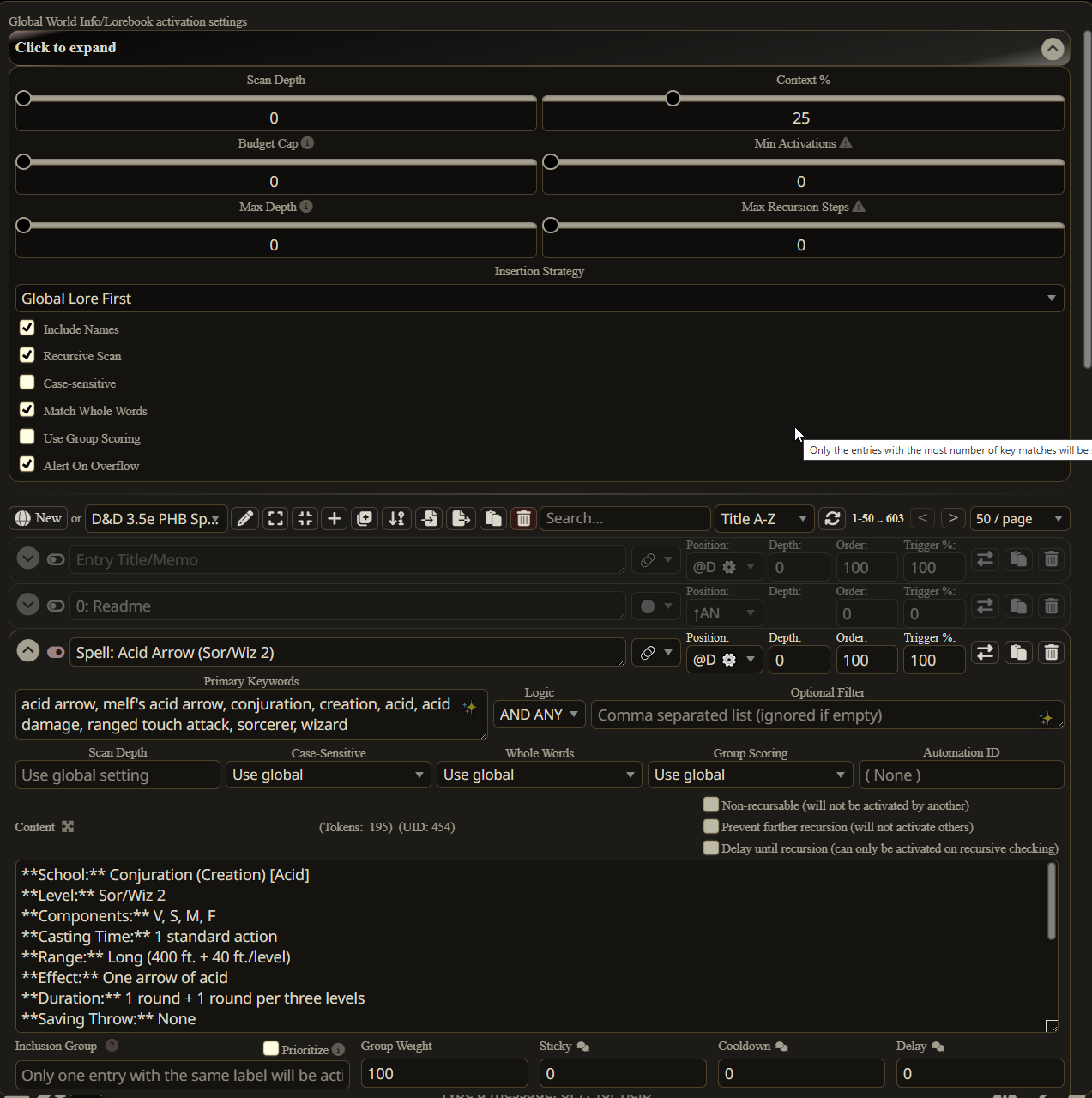
Task: Duplicate the lorebook using the toolbar copy icon
Action: point(492,518)
